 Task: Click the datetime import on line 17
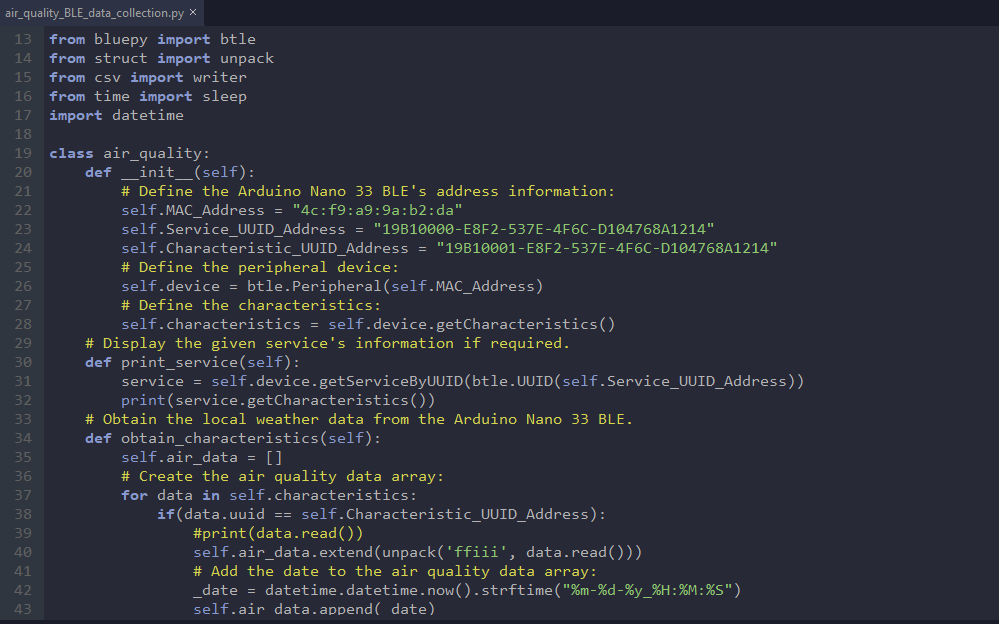pyautogui.click(x=147, y=114)
